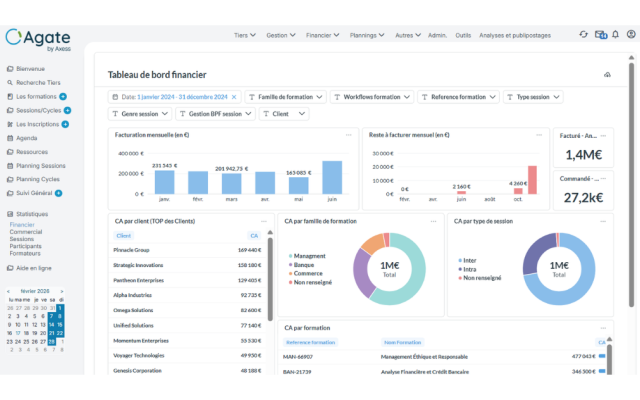Open the Financier menu in top bar

(320, 35)
